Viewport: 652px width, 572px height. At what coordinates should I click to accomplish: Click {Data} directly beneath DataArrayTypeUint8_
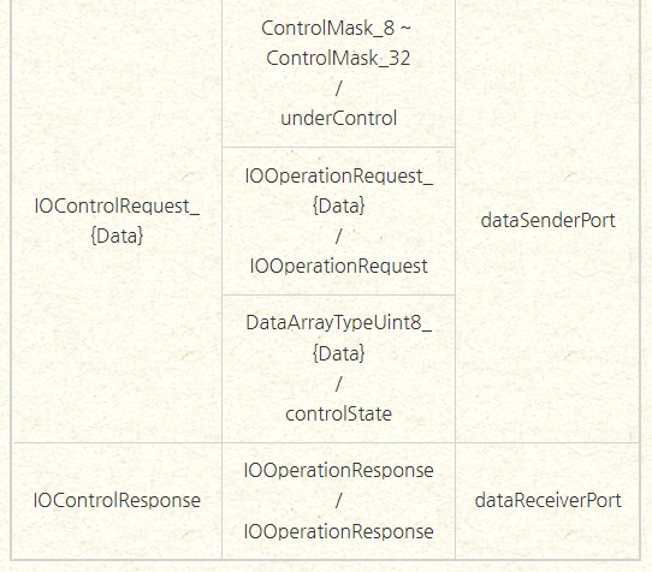click(338, 354)
